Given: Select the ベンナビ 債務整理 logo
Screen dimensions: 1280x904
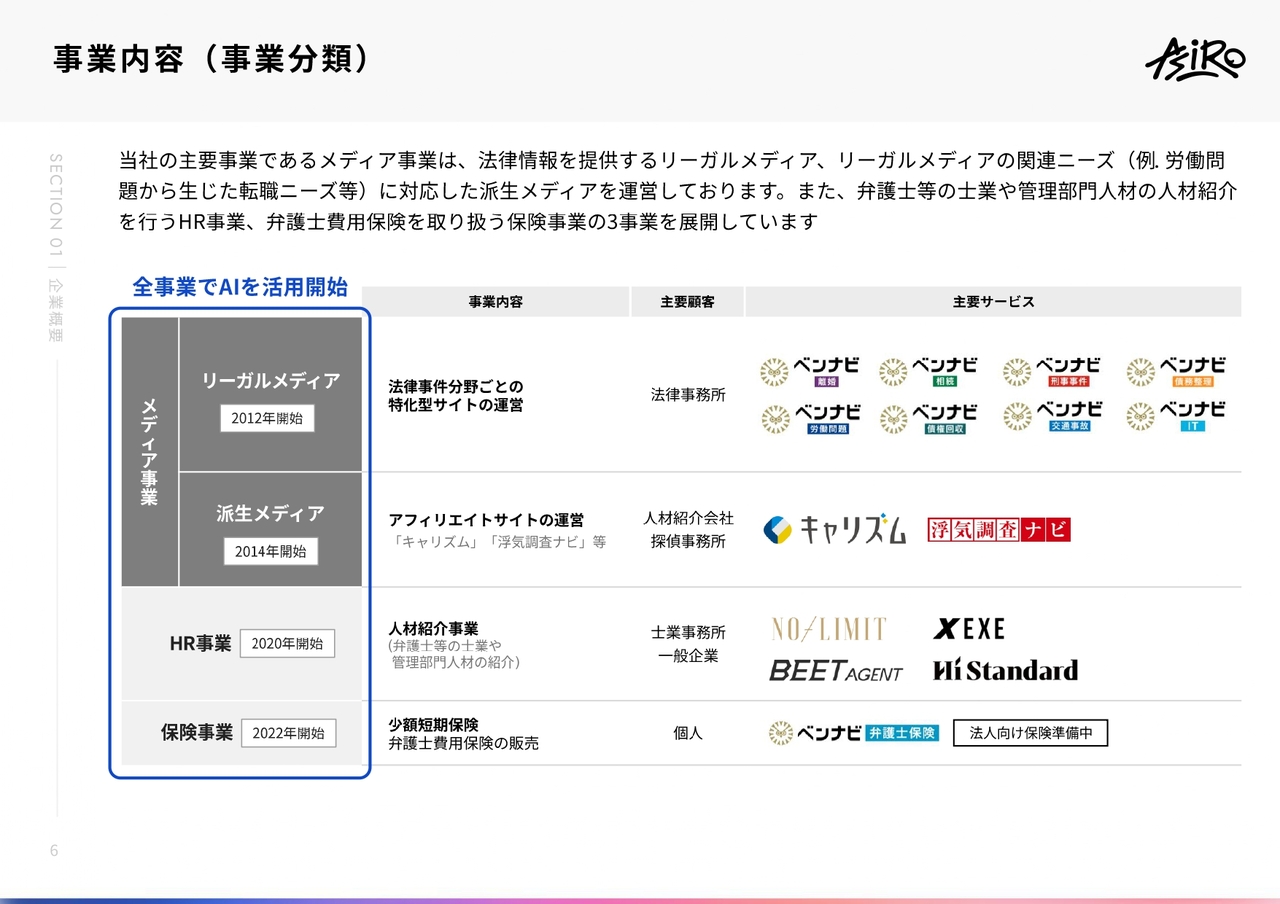Looking at the screenshot, I should pyautogui.click(x=1176, y=371).
